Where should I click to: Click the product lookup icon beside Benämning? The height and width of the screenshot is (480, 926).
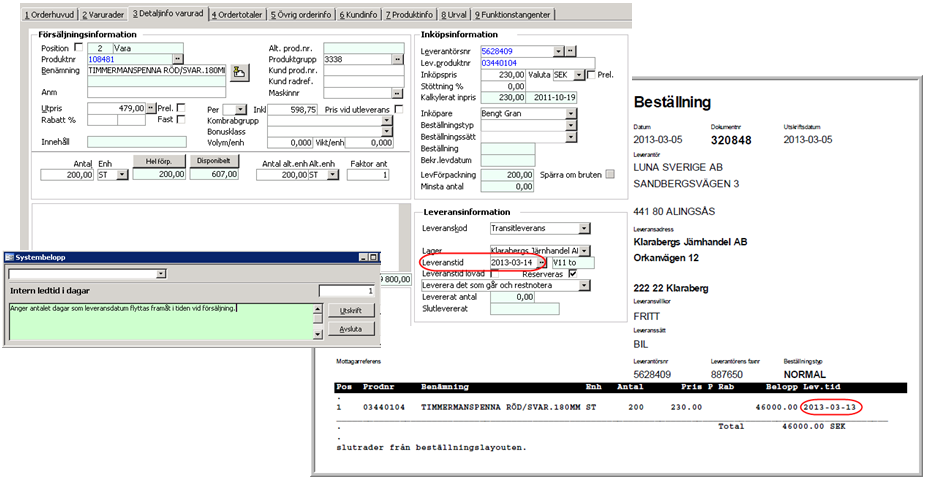point(239,73)
